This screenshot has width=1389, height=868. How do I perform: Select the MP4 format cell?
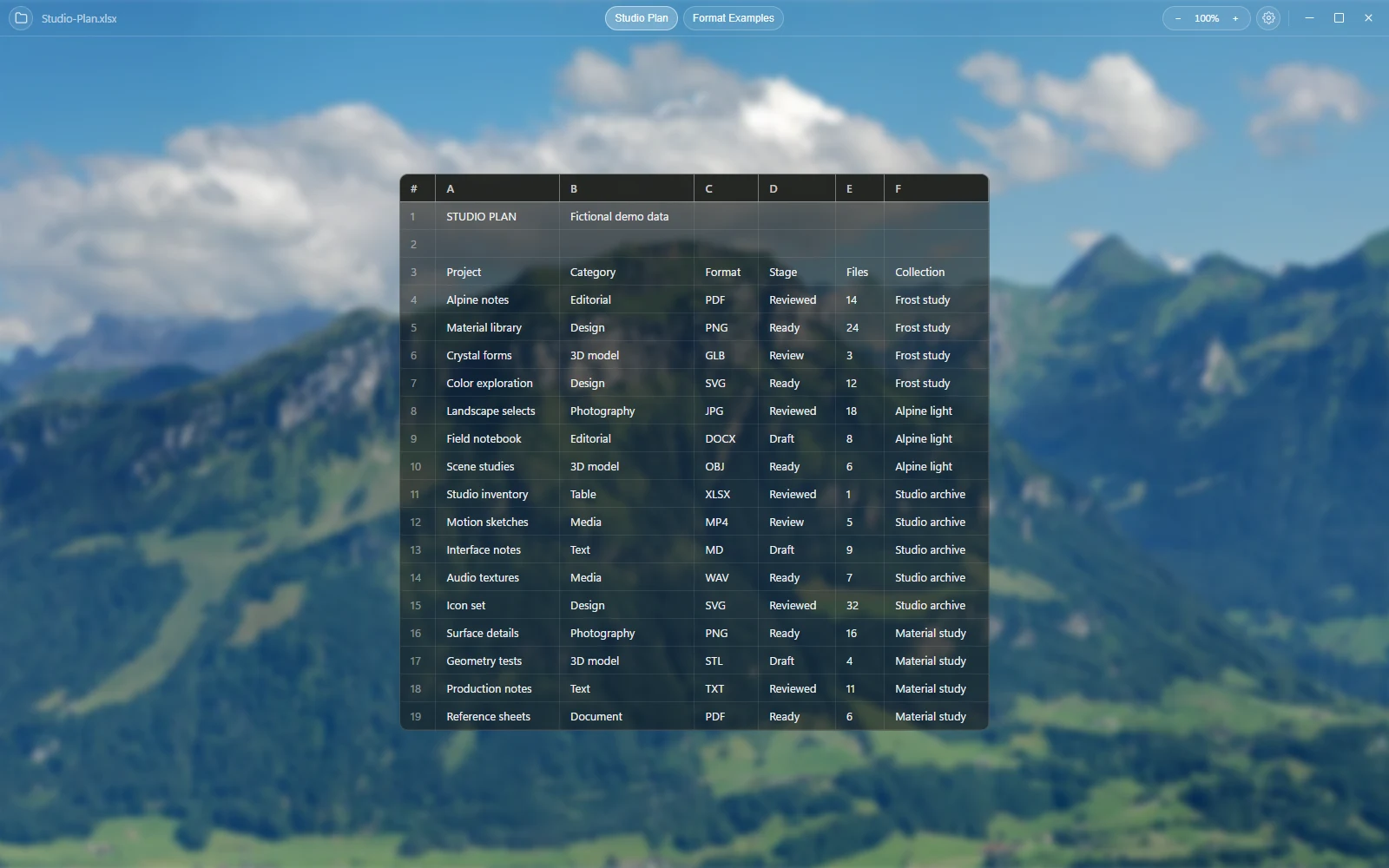727,522
